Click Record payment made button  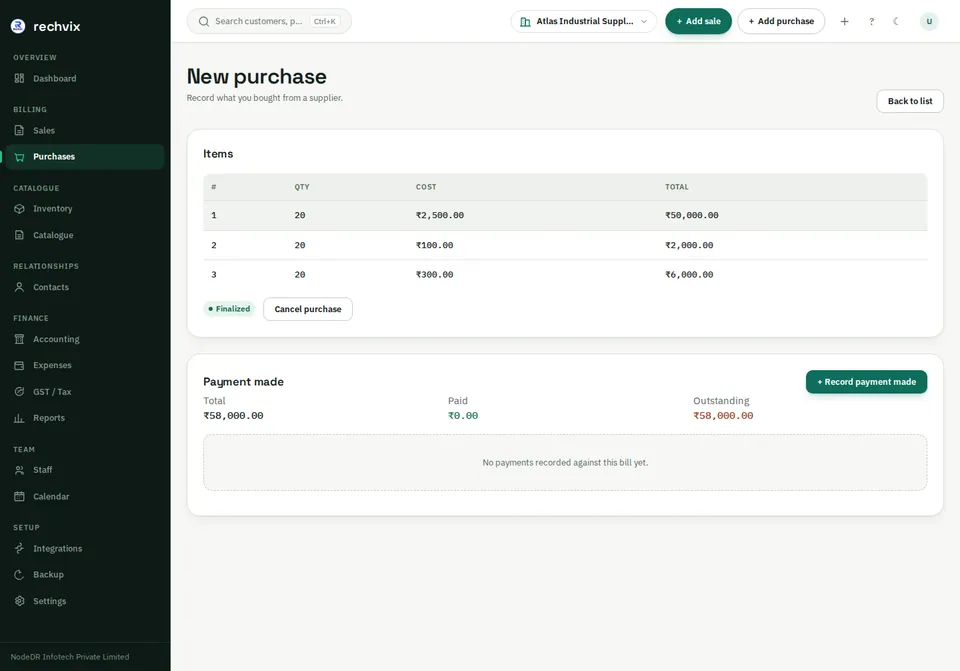tap(866, 382)
